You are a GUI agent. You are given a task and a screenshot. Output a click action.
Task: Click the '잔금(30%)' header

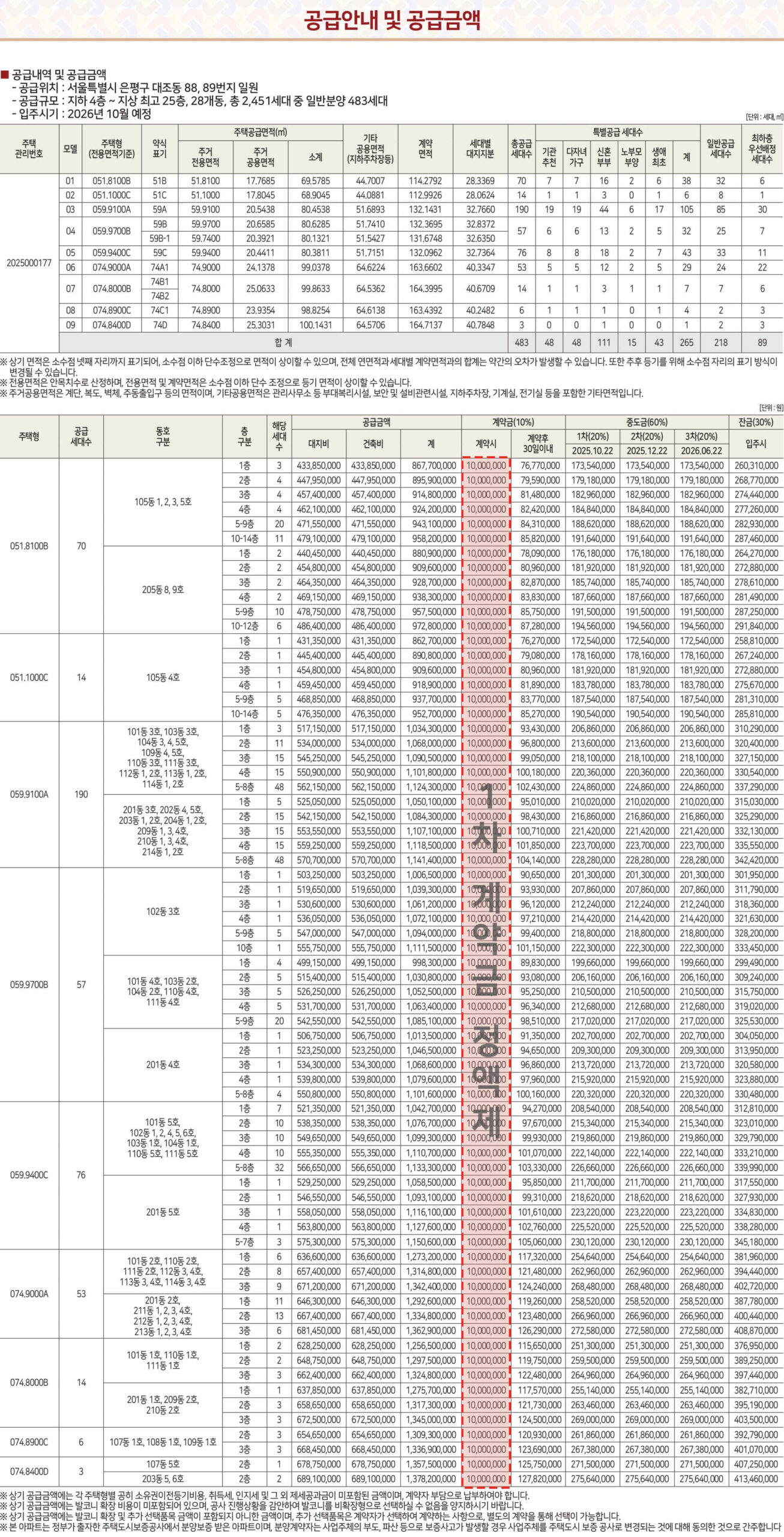[x=755, y=422]
